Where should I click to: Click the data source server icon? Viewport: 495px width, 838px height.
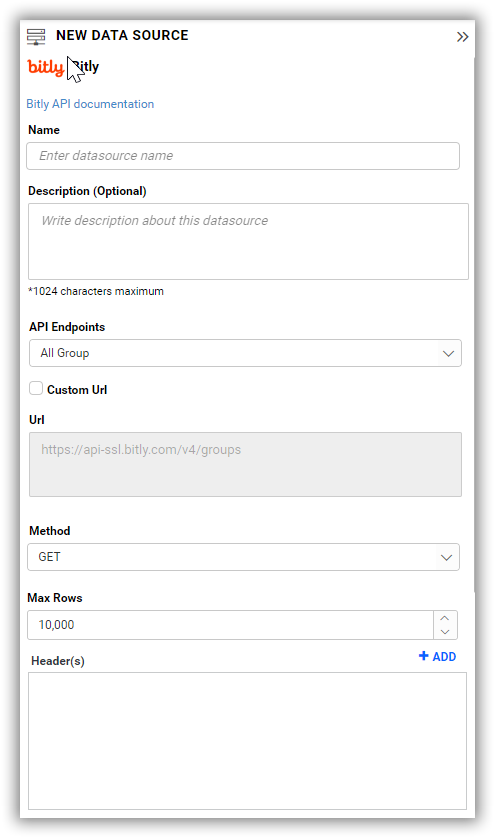(x=36, y=36)
